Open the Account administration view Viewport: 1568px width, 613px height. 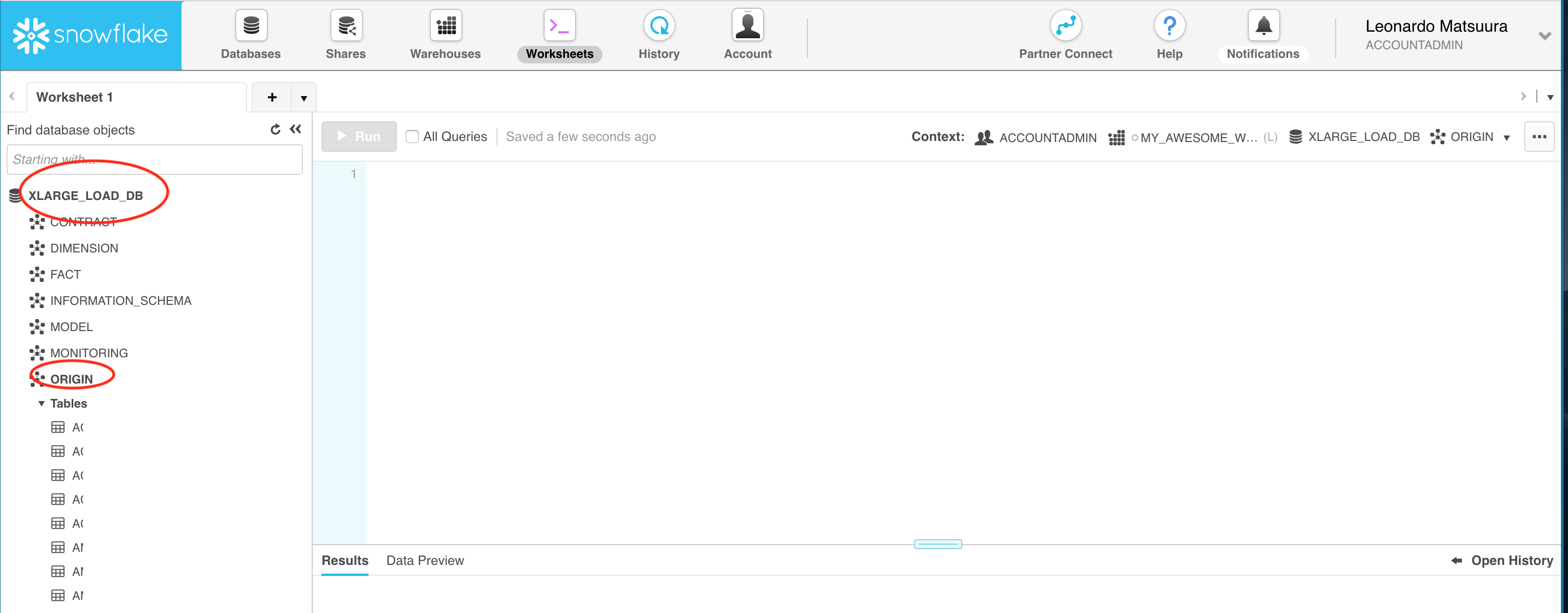[x=747, y=33]
